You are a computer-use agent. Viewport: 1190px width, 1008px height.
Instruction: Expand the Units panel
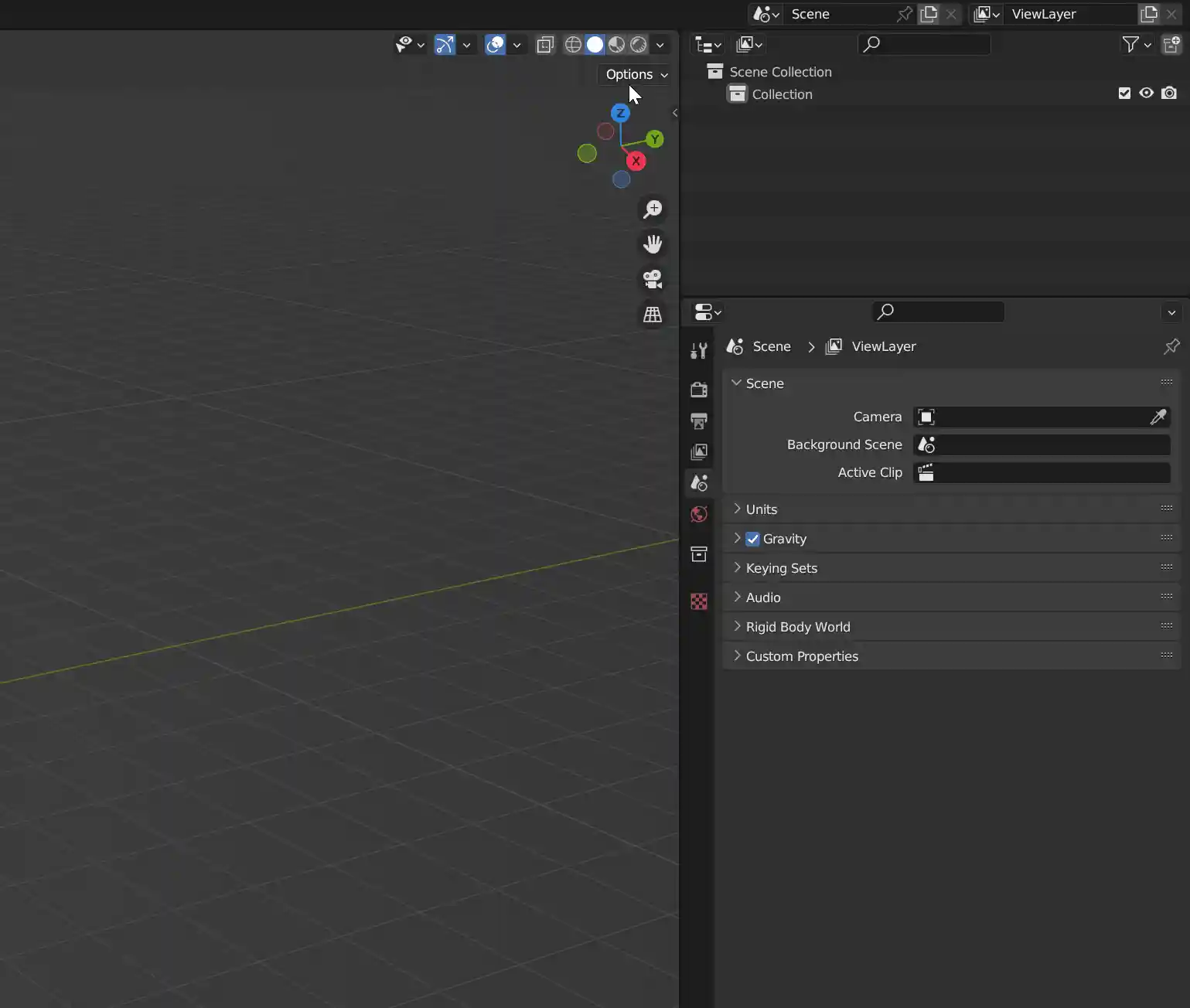(x=761, y=509)
